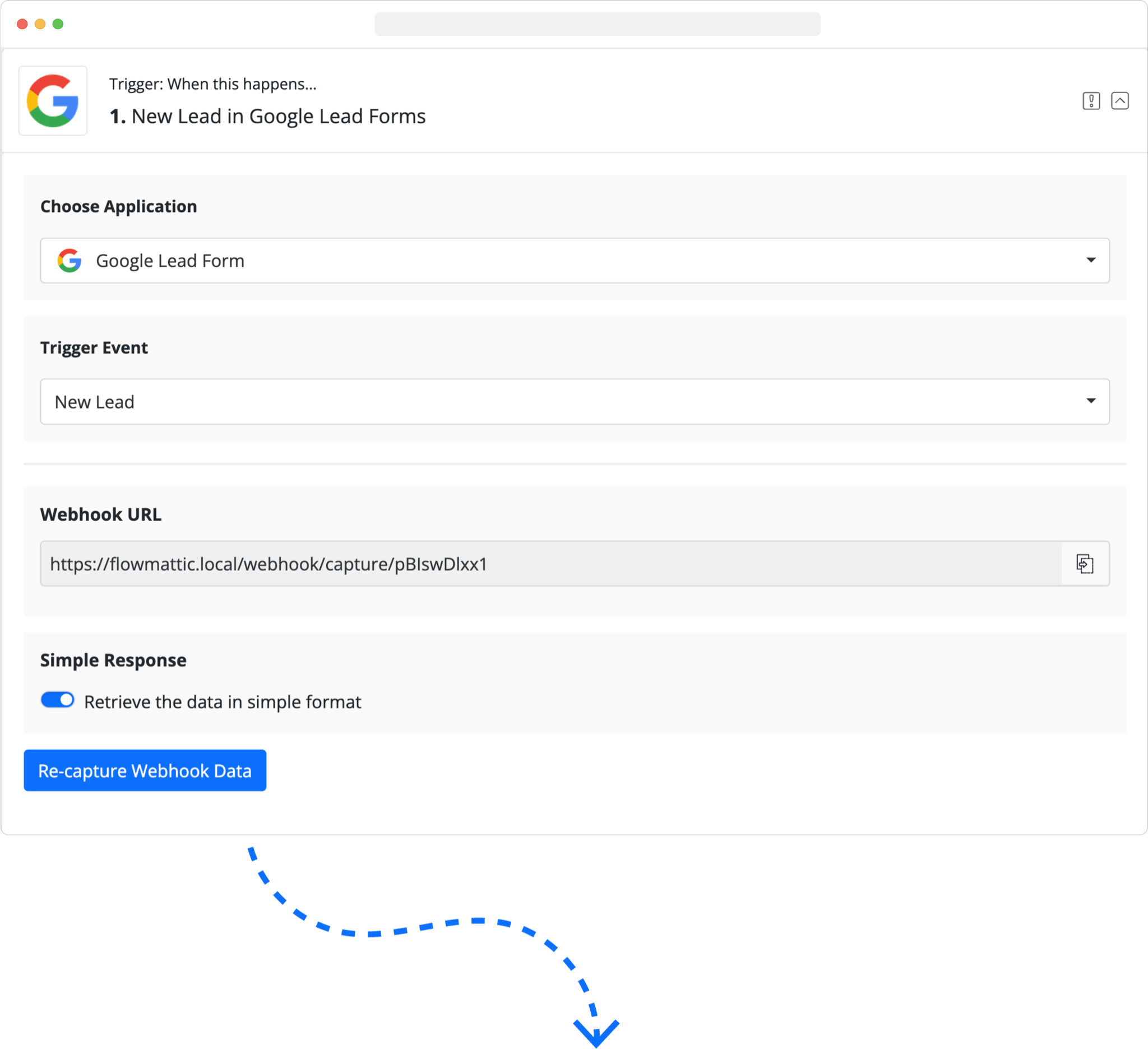Click the large Google logo in trigger header
The image size is (1148, 1049).
53,101
